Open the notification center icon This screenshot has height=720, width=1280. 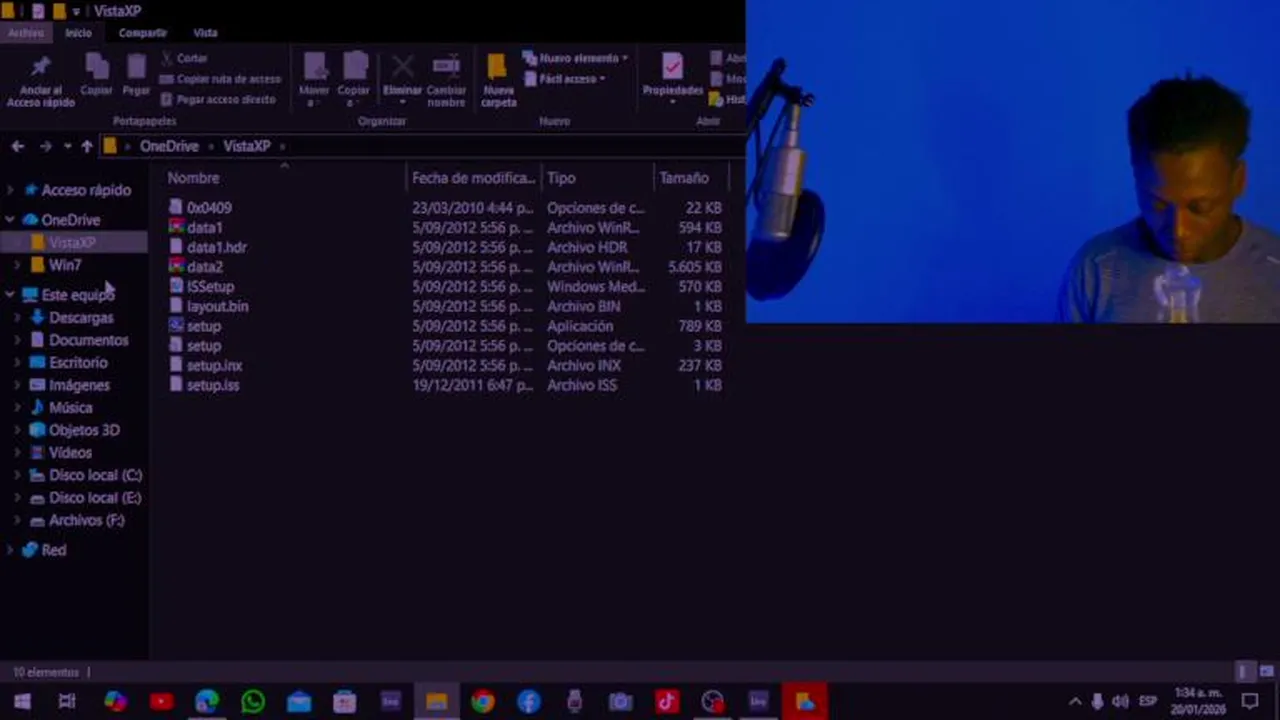click(x=1250, y=702)
